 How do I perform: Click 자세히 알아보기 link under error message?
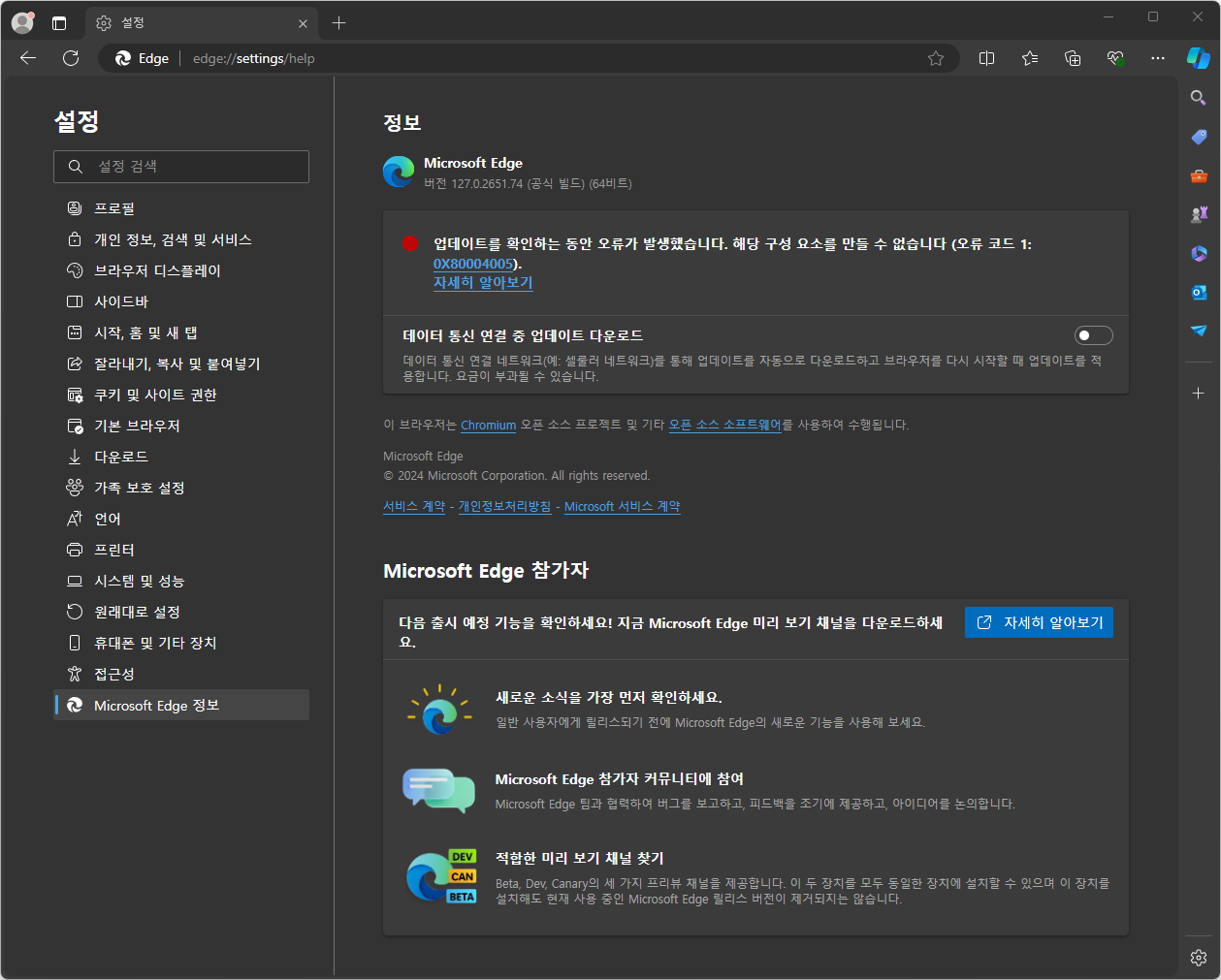[x=483, y=283]
